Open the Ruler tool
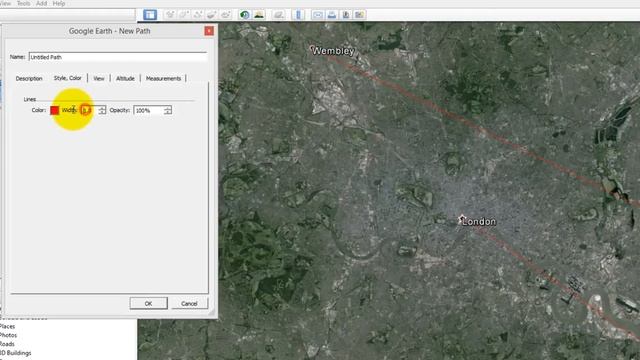The height and width of the screenshot is (360, 640). coord(298,15)
